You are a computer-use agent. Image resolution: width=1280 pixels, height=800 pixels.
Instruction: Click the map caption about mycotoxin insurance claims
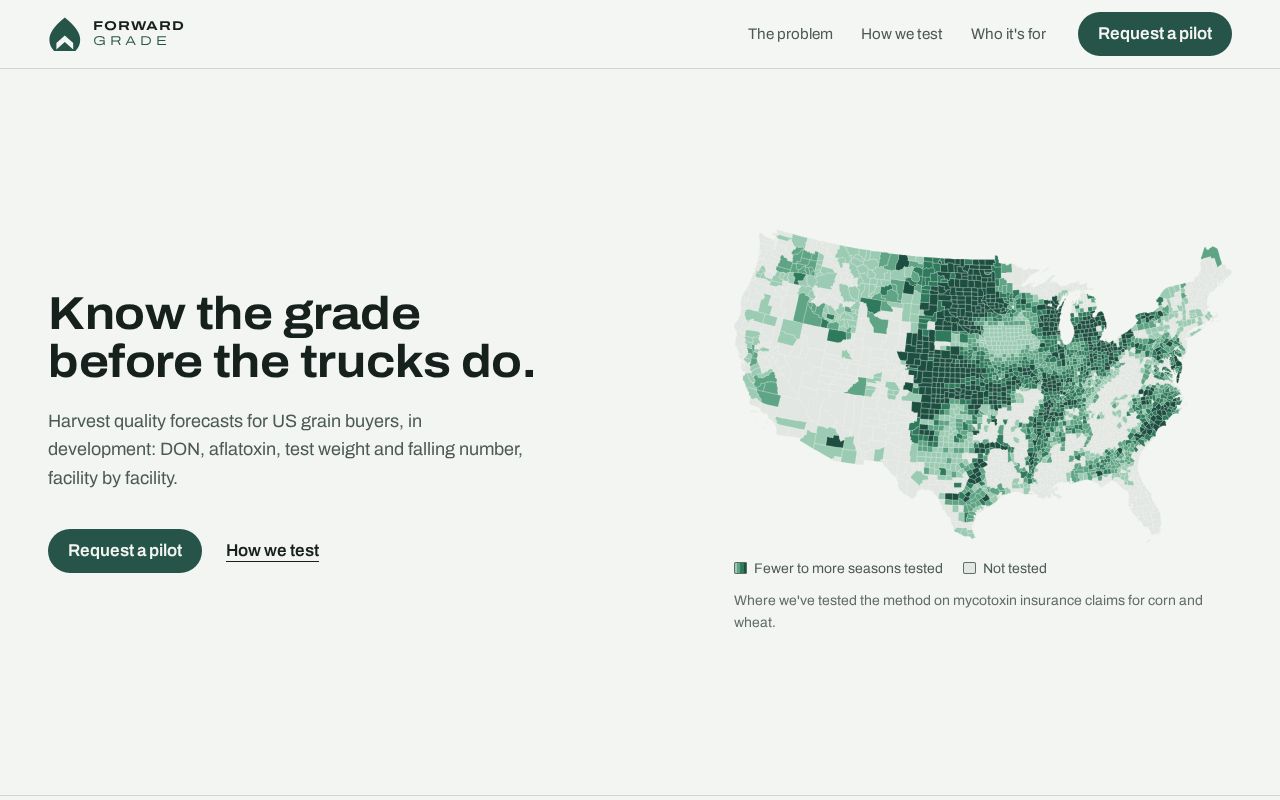coord(968,611)
